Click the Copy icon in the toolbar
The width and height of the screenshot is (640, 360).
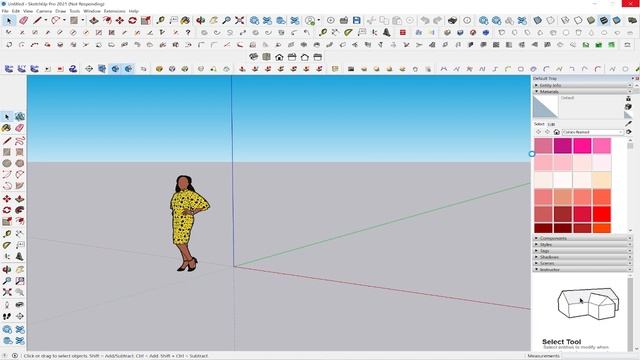(384, 20)
